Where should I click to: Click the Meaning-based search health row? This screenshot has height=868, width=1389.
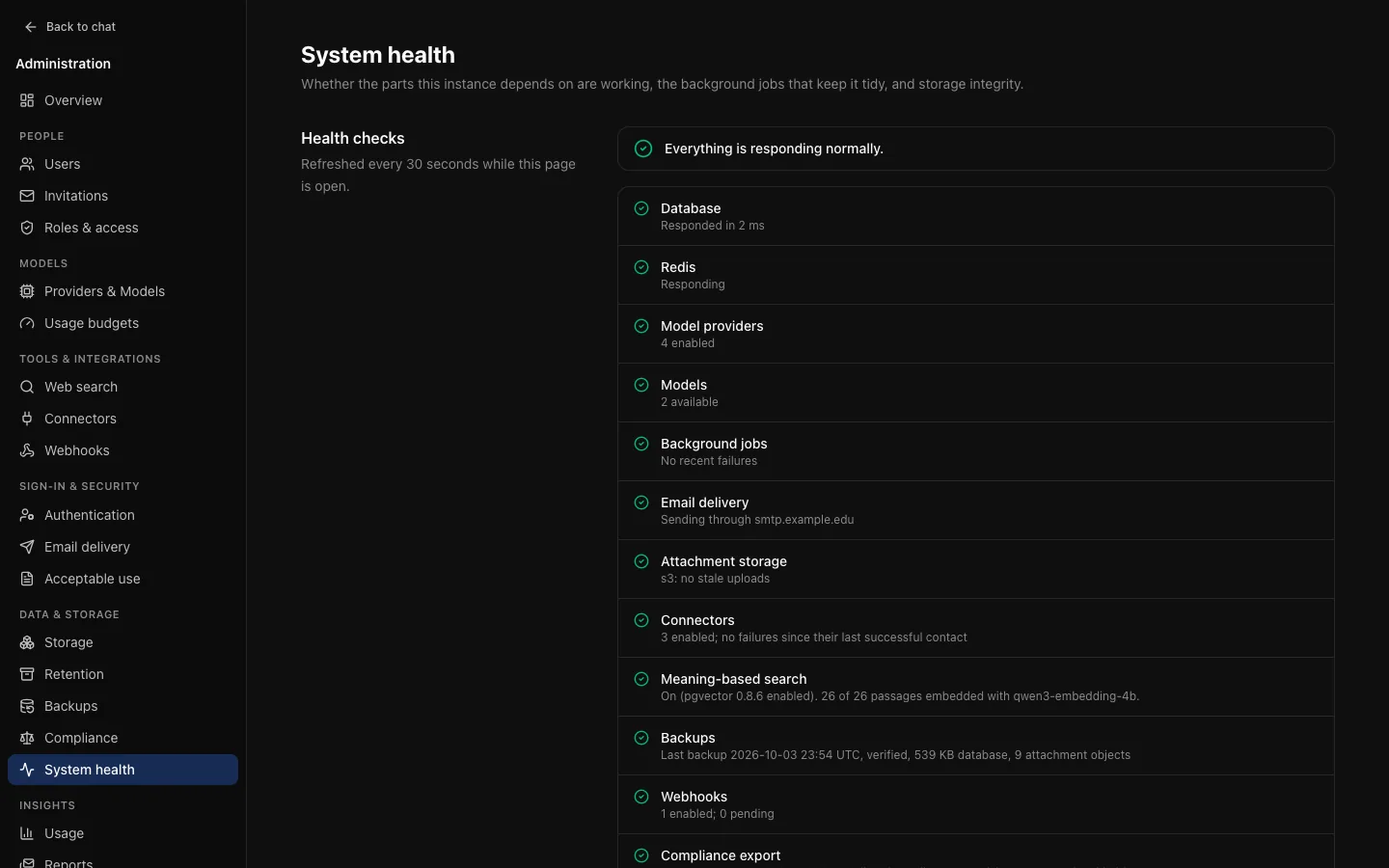click(976, 687)
